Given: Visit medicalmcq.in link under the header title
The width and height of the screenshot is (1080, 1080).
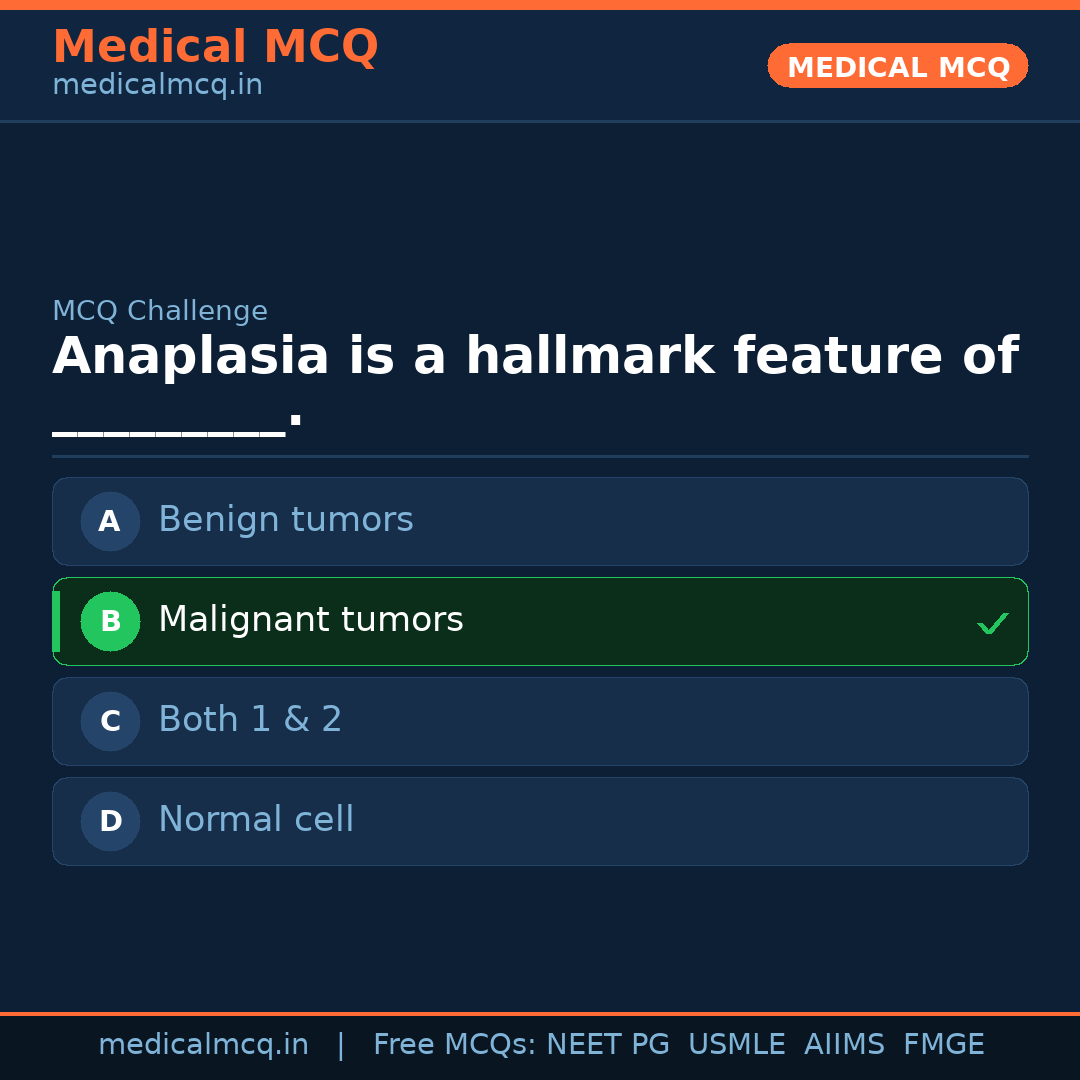Looking at the screenshot, I should click(x=157, y=86).
